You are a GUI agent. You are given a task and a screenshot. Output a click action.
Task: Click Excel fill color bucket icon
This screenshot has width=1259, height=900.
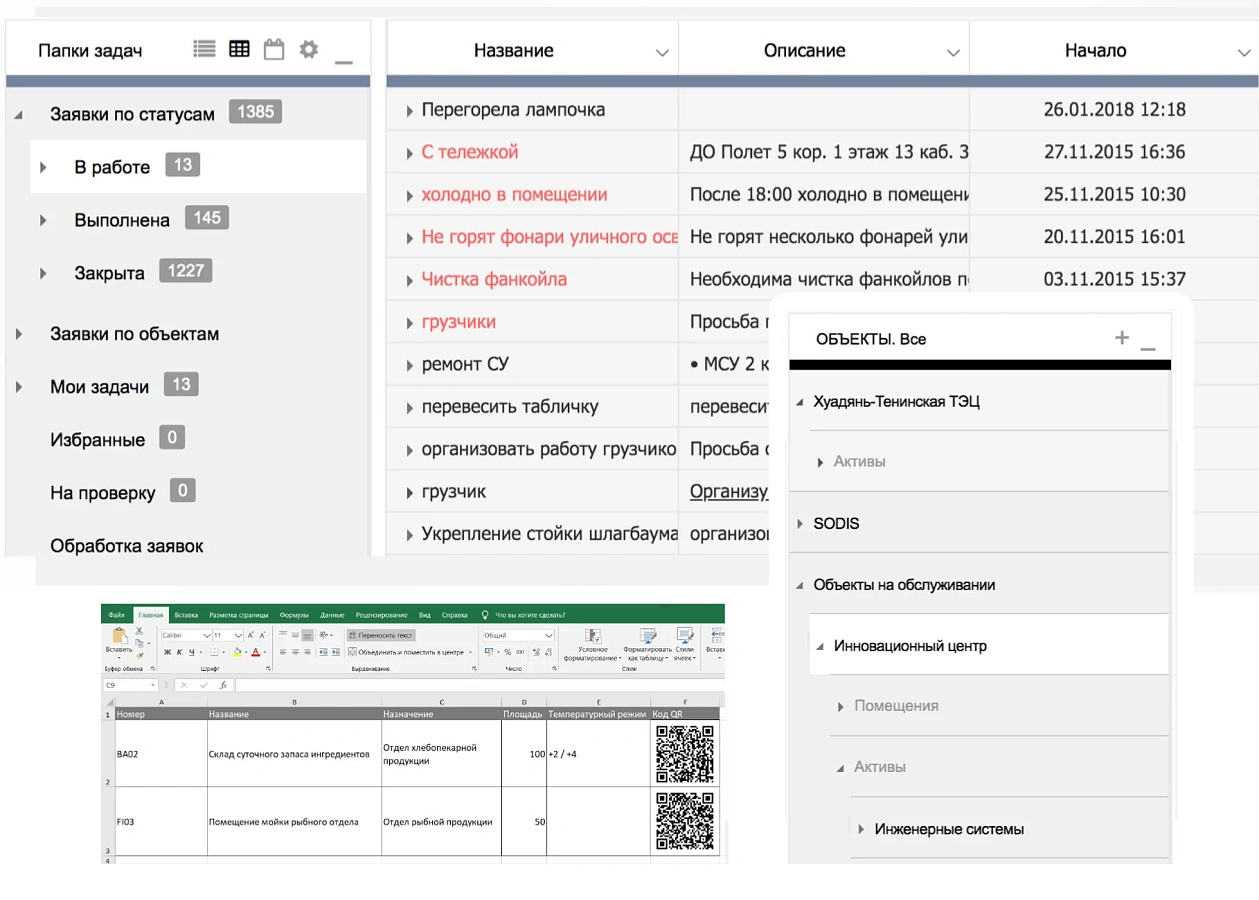coord(237,652)
